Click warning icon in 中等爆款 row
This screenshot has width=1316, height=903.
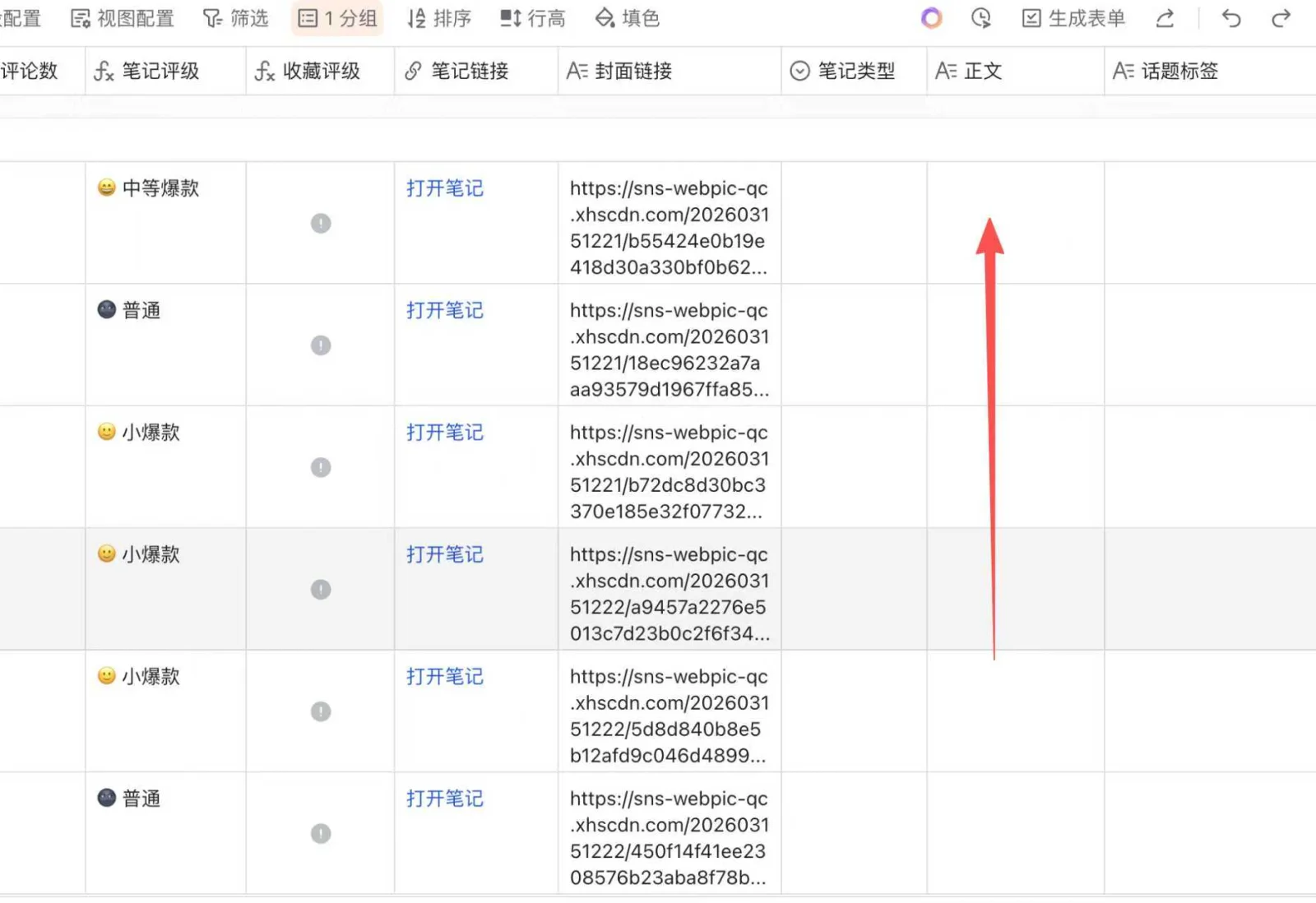(x=321, y=223)
